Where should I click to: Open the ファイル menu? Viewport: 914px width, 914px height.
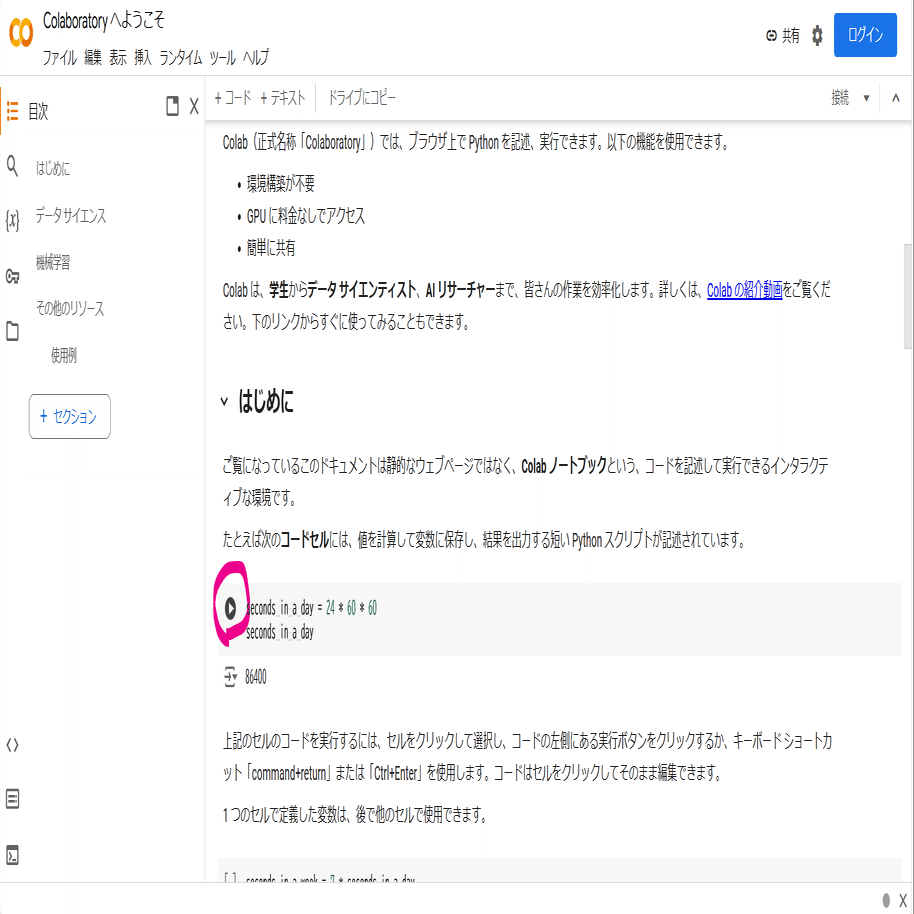pyautogui.click(x=59, y=58)
